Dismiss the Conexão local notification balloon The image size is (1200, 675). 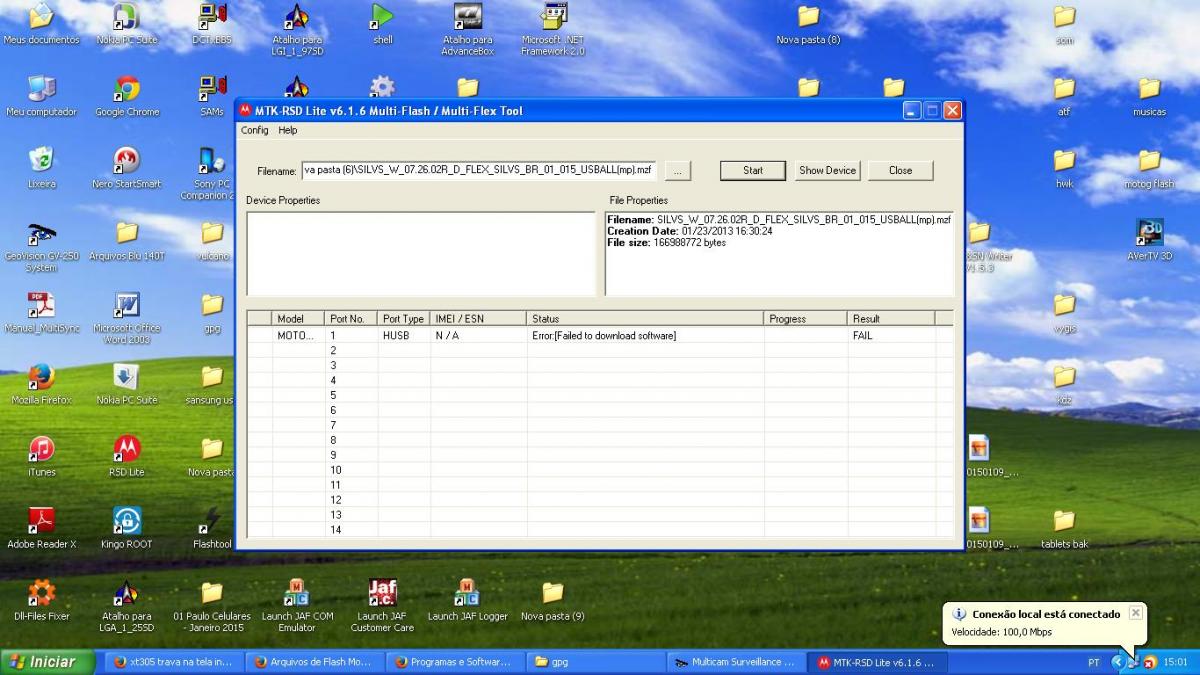1135,613
